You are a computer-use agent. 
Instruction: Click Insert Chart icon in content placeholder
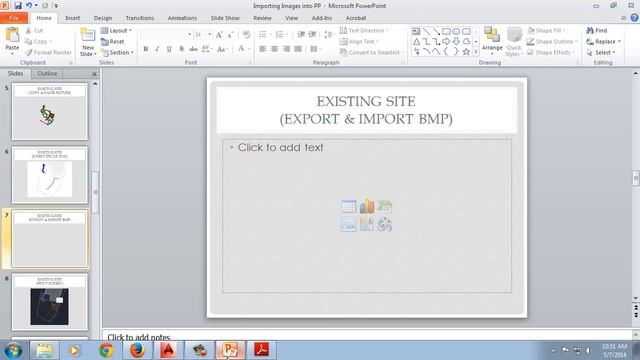(x=367, y=207)
